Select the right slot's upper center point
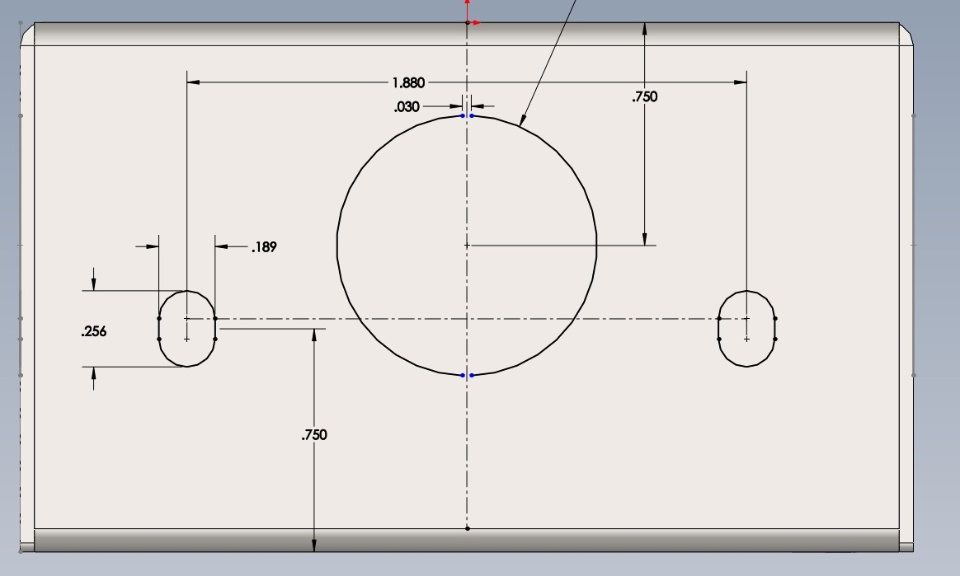This screenshot has width=960, height=576. (x=747, y=318)
